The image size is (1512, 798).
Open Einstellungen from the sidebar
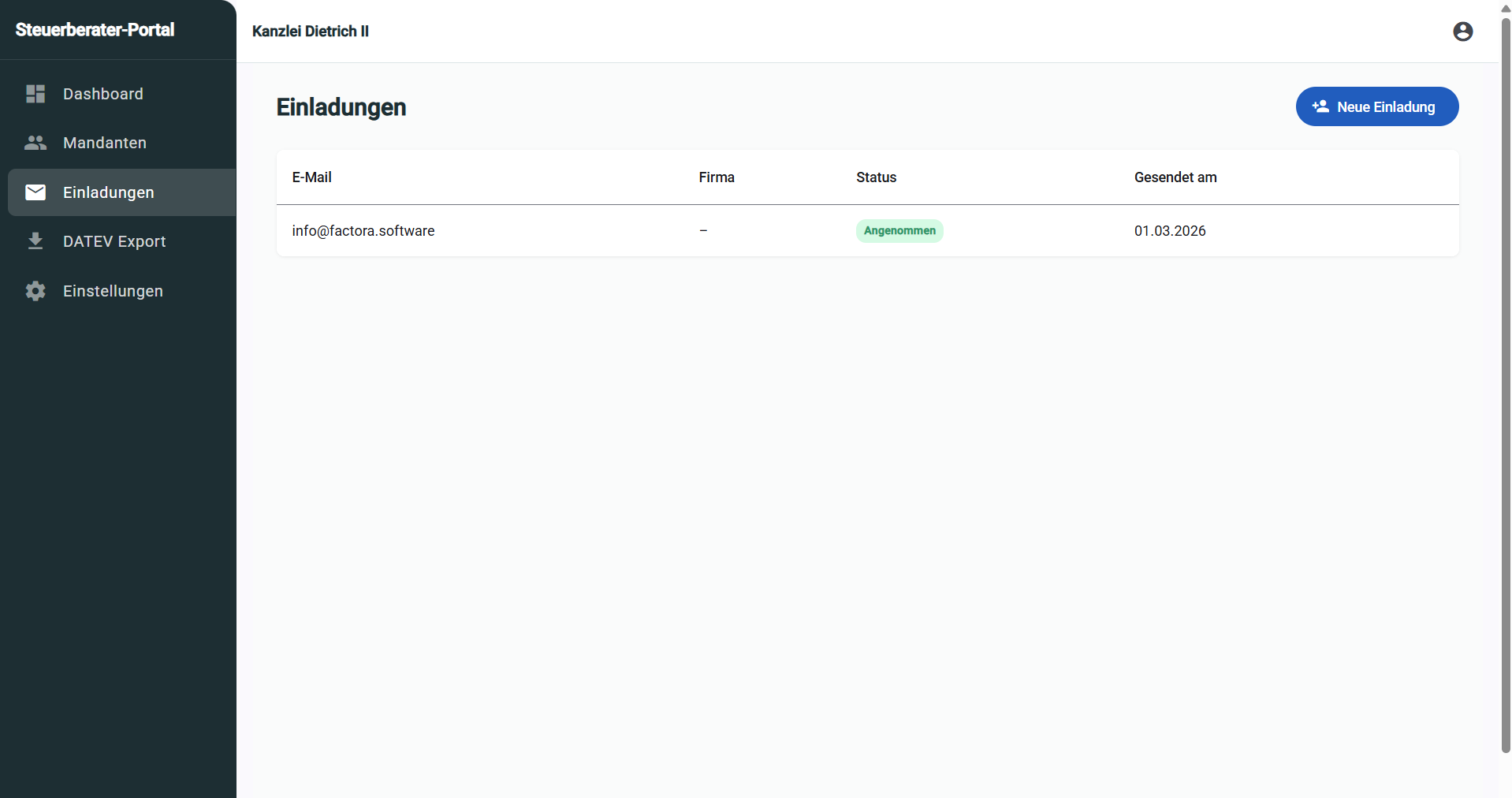click(113, 291)
